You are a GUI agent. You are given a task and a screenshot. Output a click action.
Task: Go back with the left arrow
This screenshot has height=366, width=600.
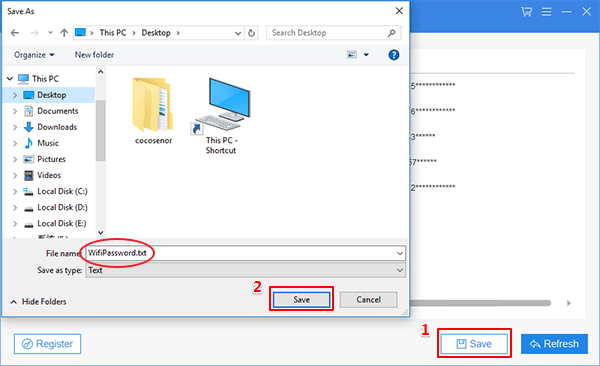[15, 33]
